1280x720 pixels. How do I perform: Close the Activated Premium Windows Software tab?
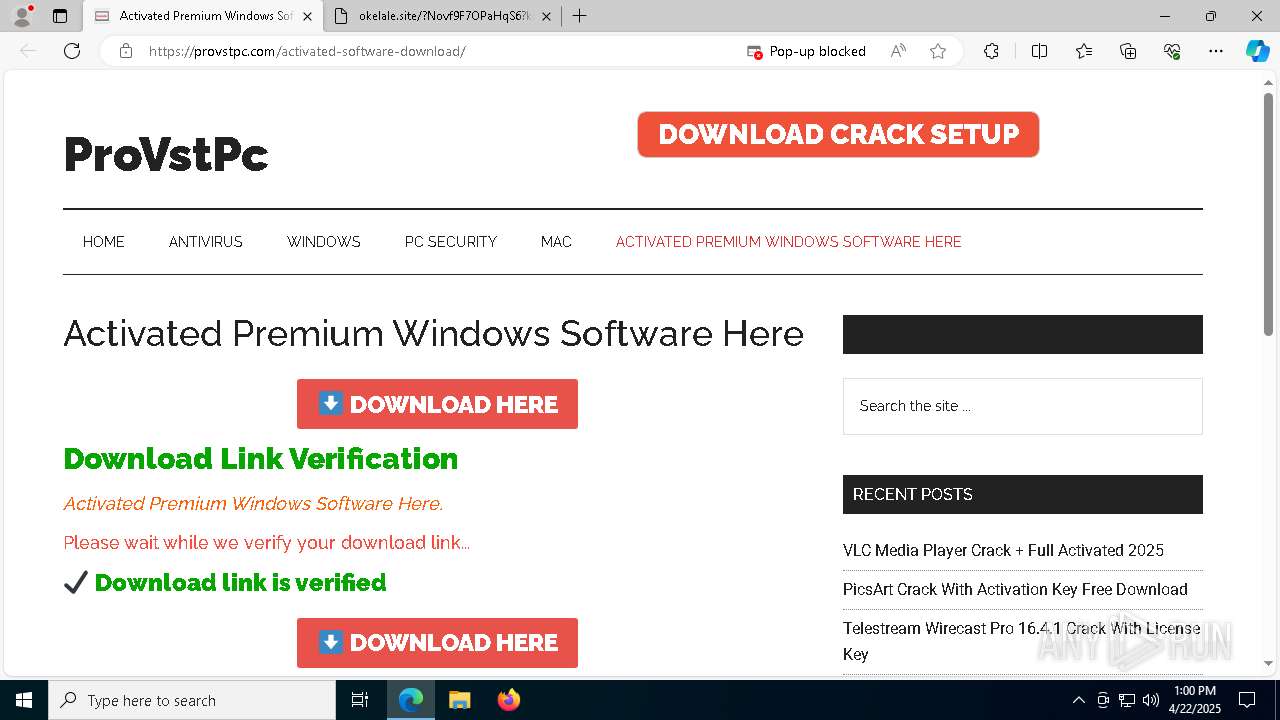click(x=307, y=16)
